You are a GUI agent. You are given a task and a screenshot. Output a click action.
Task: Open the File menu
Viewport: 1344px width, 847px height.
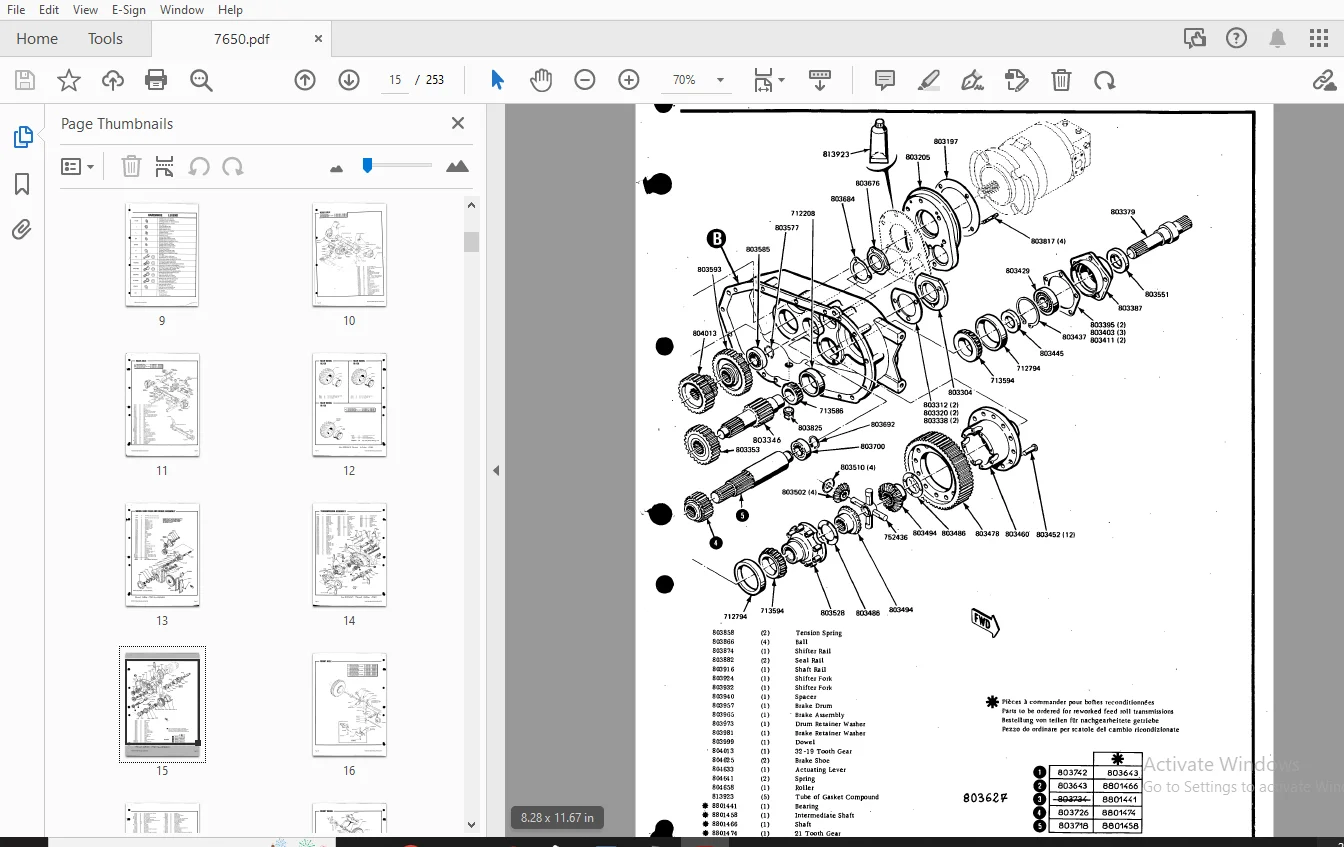point(16,9)
